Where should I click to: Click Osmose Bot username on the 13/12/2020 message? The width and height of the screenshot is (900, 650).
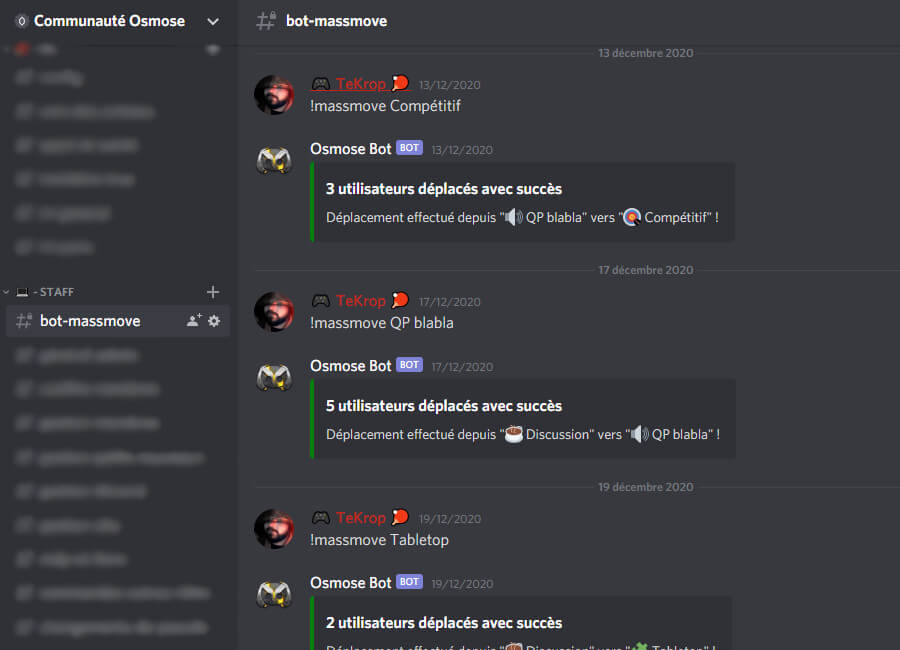351,149
